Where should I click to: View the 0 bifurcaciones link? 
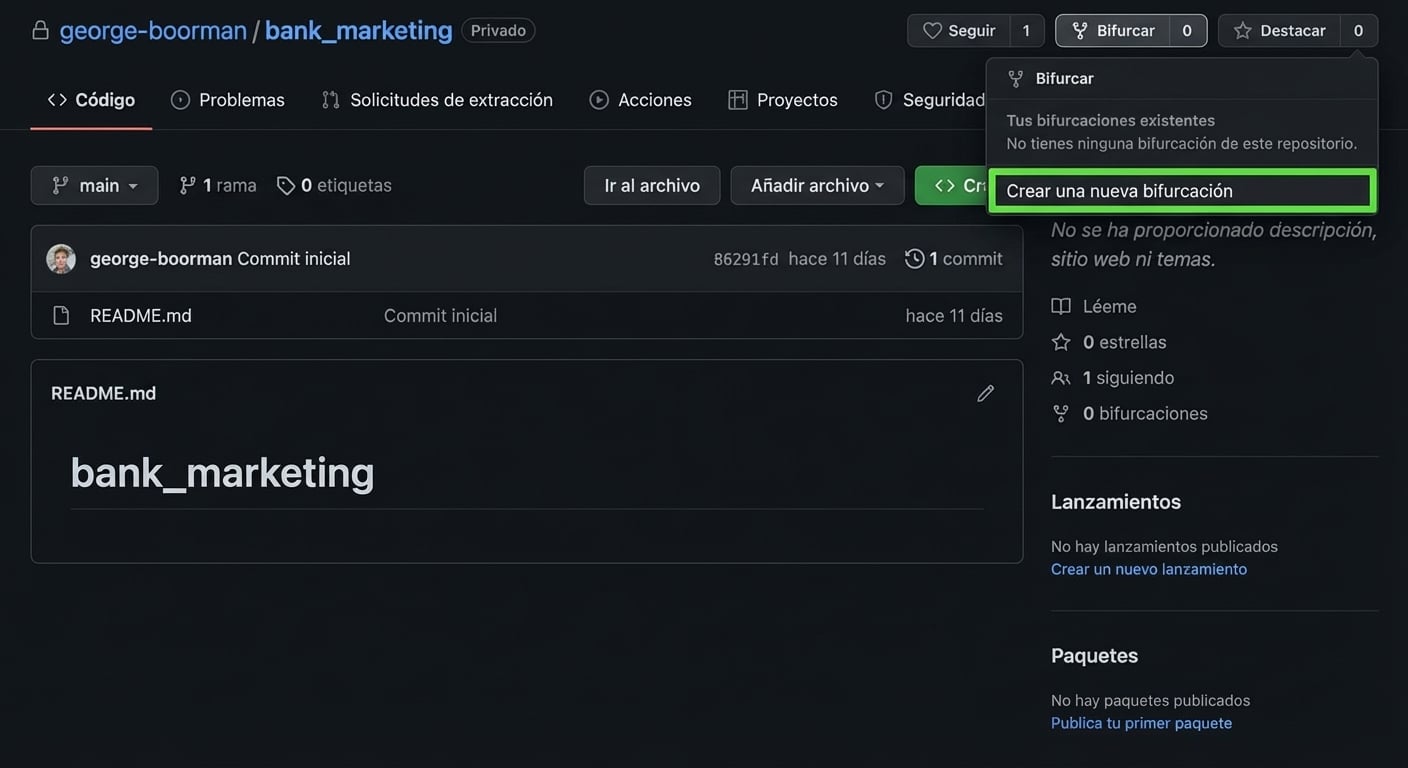(x=1145, y=413)
